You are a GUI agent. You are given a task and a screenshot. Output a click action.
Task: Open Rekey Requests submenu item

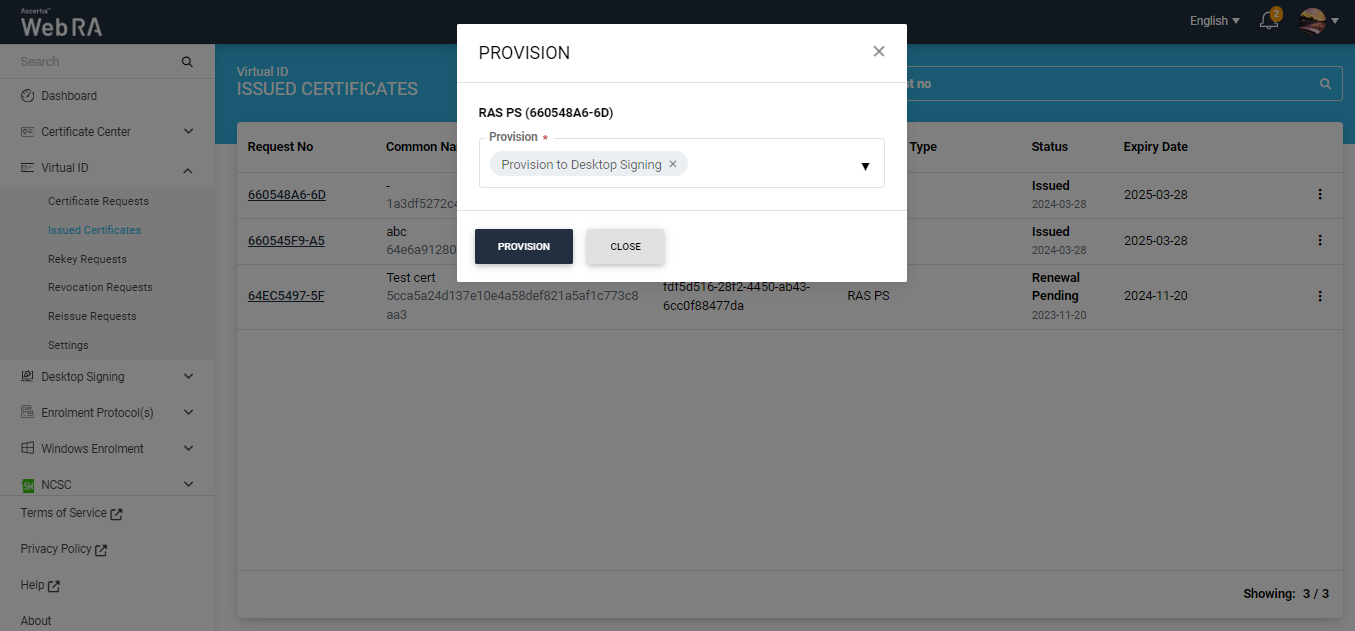pyautogui.click(x=87, y=259)
